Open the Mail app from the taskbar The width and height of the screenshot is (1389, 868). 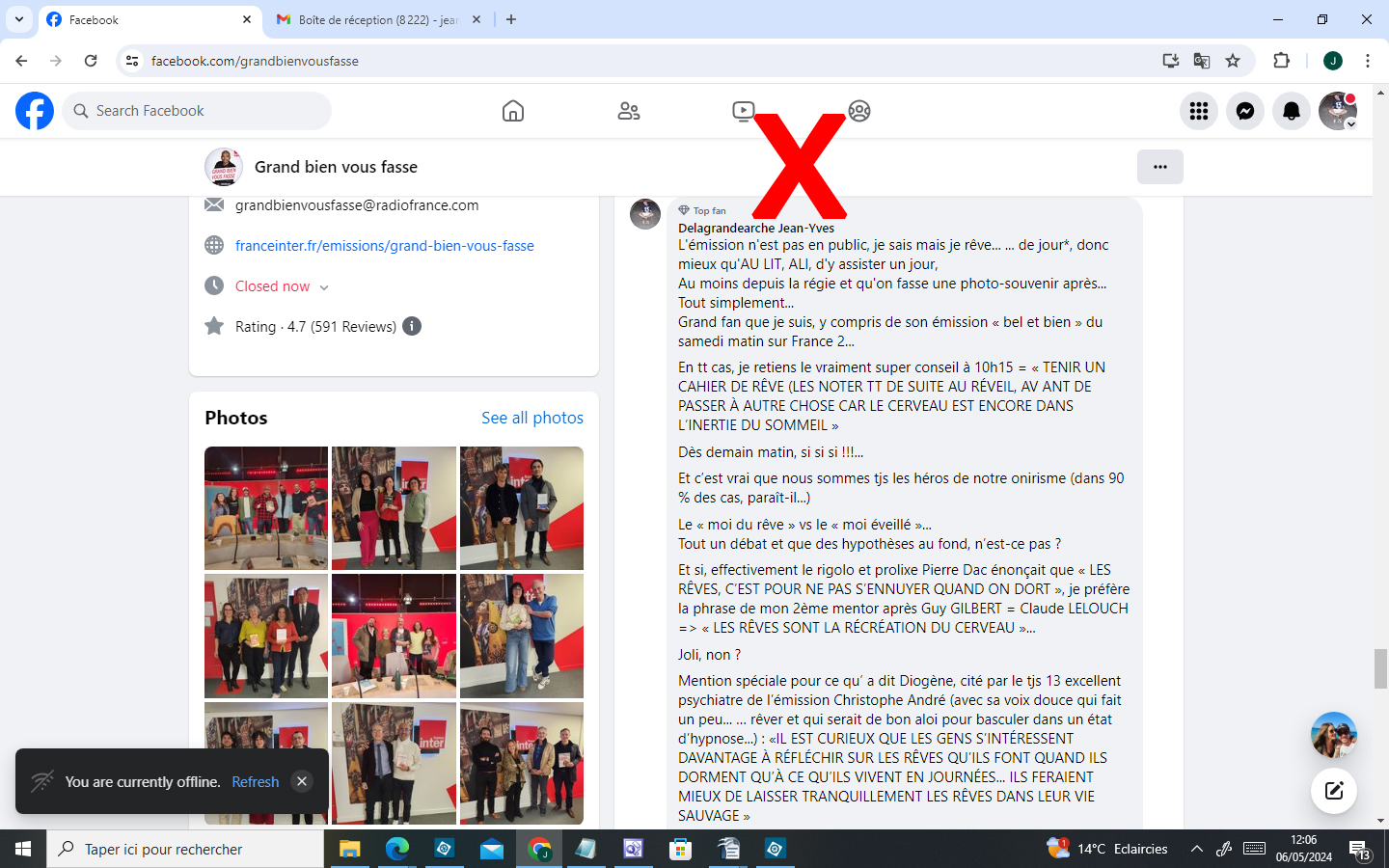coord(492,849)
